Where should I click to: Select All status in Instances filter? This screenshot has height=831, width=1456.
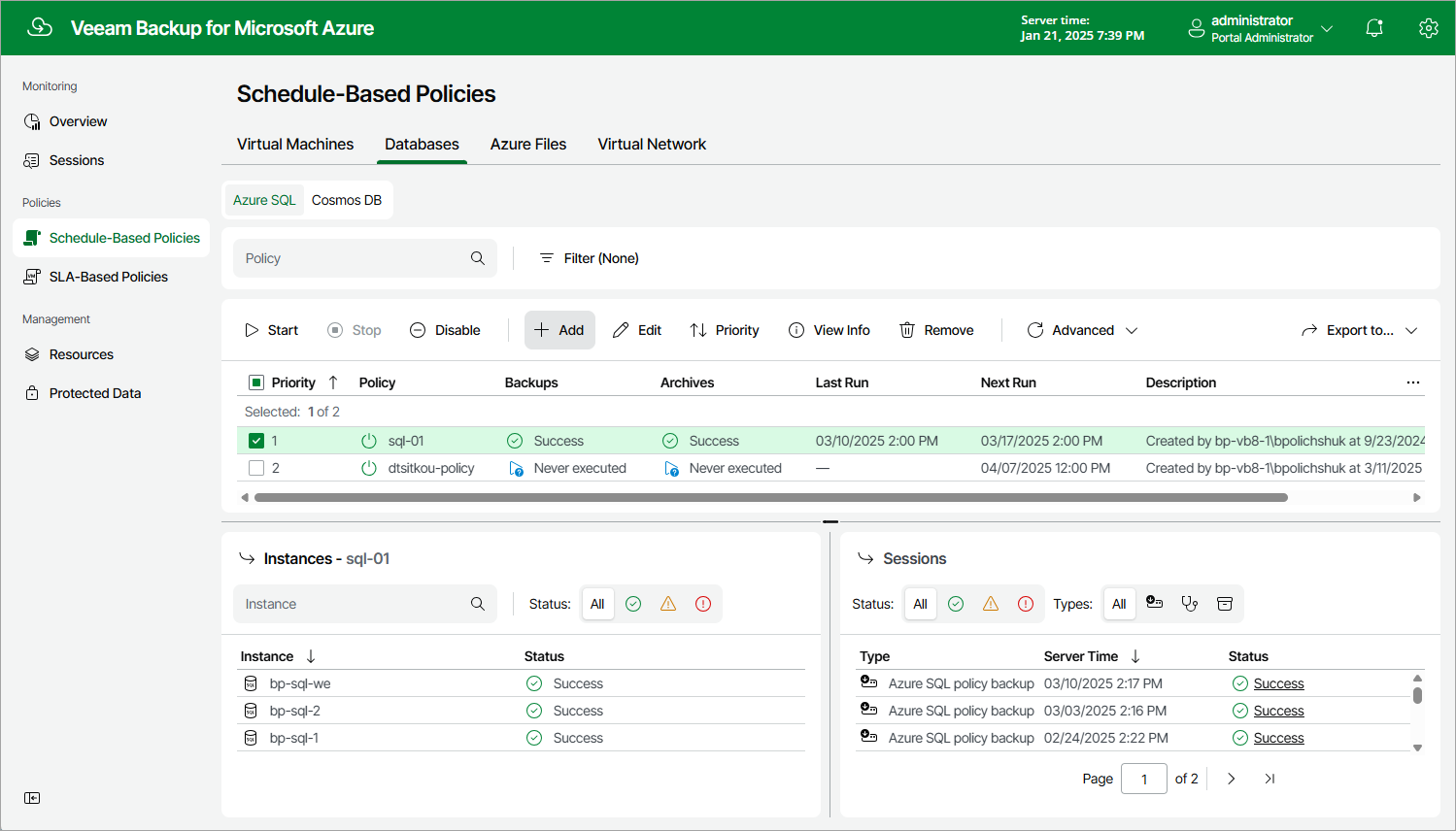(597, 604)
